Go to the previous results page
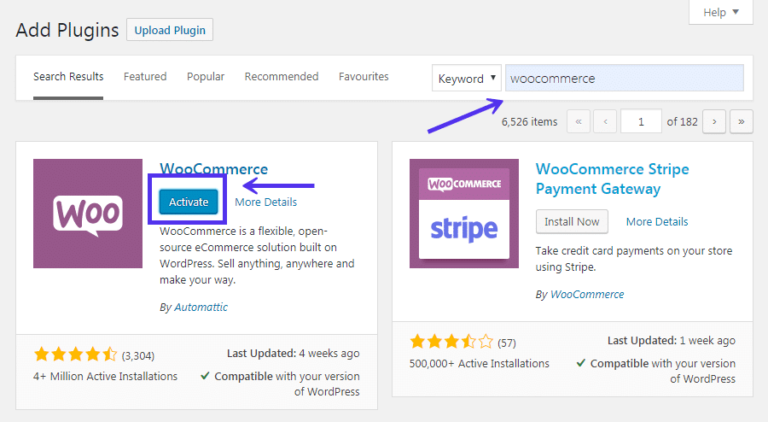 pos(604,122)
